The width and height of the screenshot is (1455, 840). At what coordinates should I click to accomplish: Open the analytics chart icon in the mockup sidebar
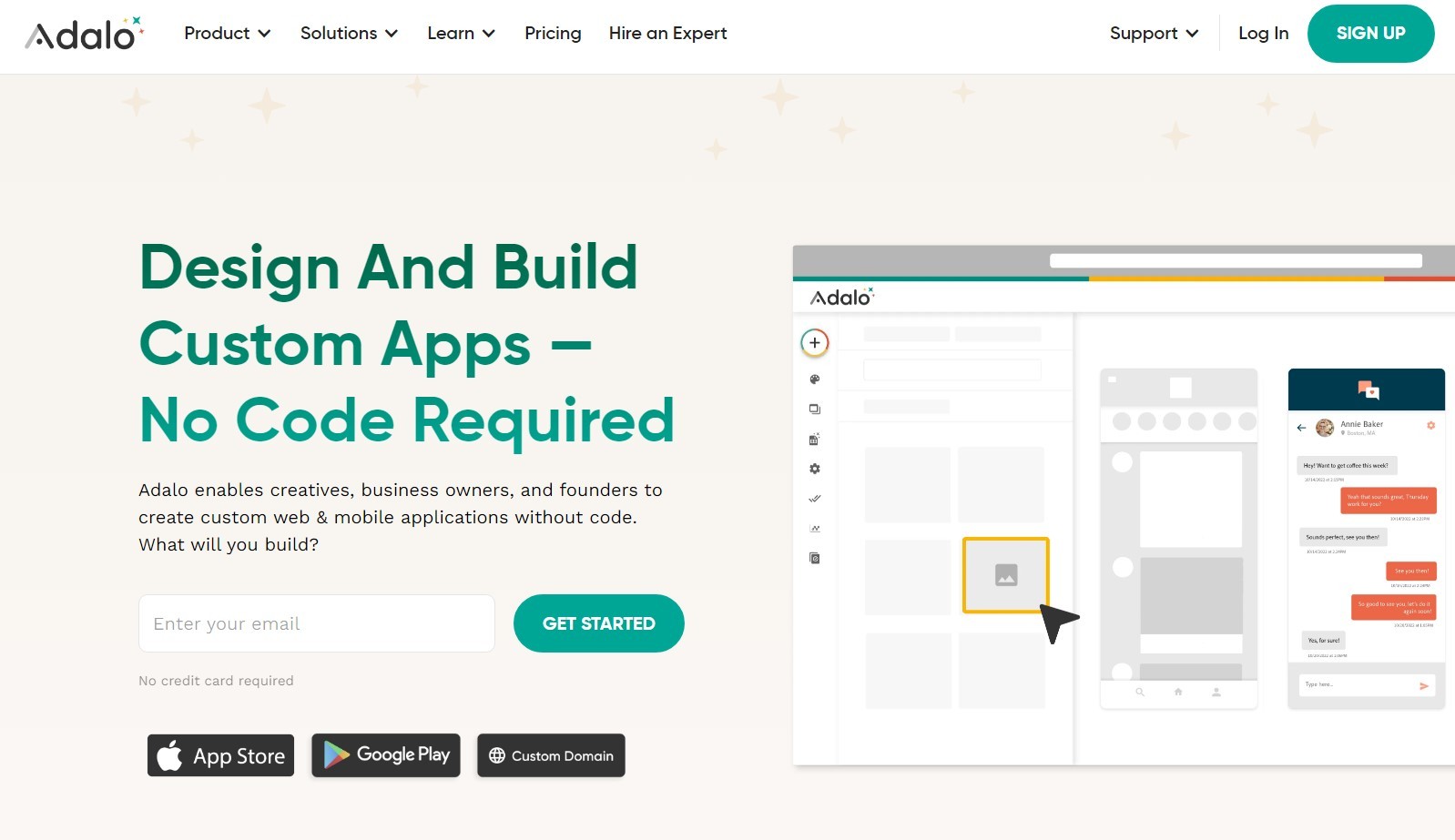[x=815, y=528]
